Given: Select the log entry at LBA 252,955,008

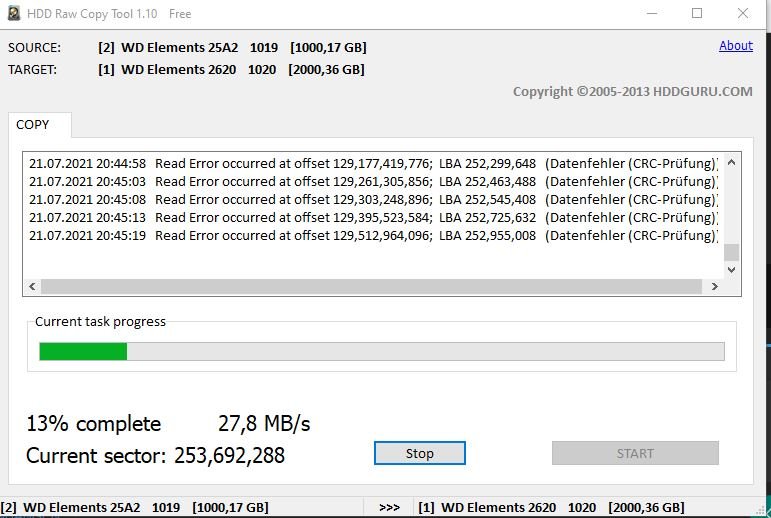Looking at the screenshot, I should 373,235.
